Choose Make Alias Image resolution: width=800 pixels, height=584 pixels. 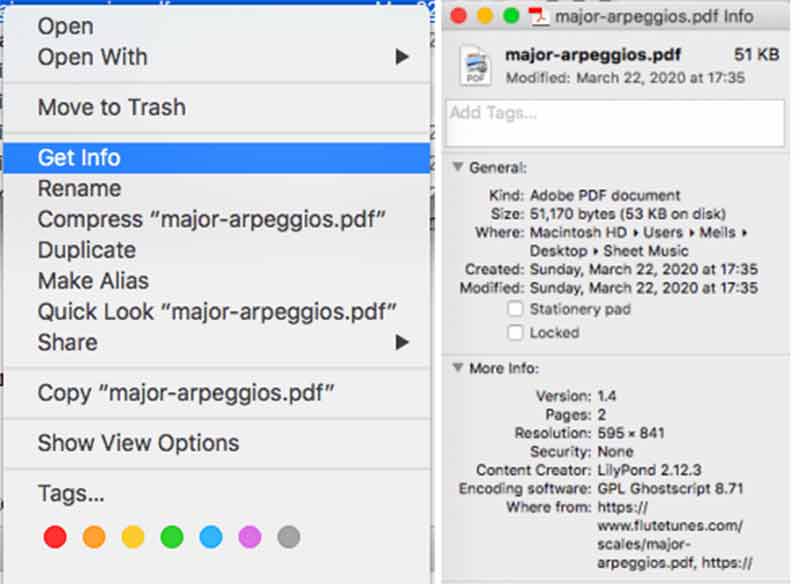pyautogui.click(x=217, y=281)
